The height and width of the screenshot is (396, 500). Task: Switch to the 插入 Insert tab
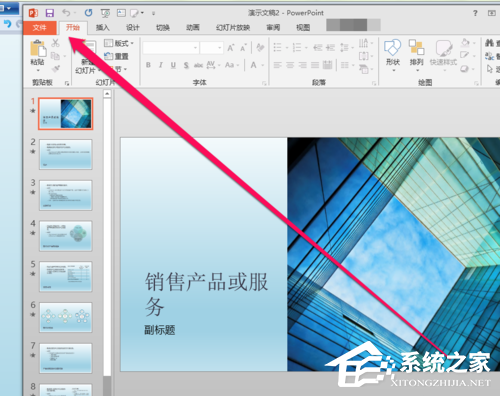pyautogui.click(x=102, y=28)
